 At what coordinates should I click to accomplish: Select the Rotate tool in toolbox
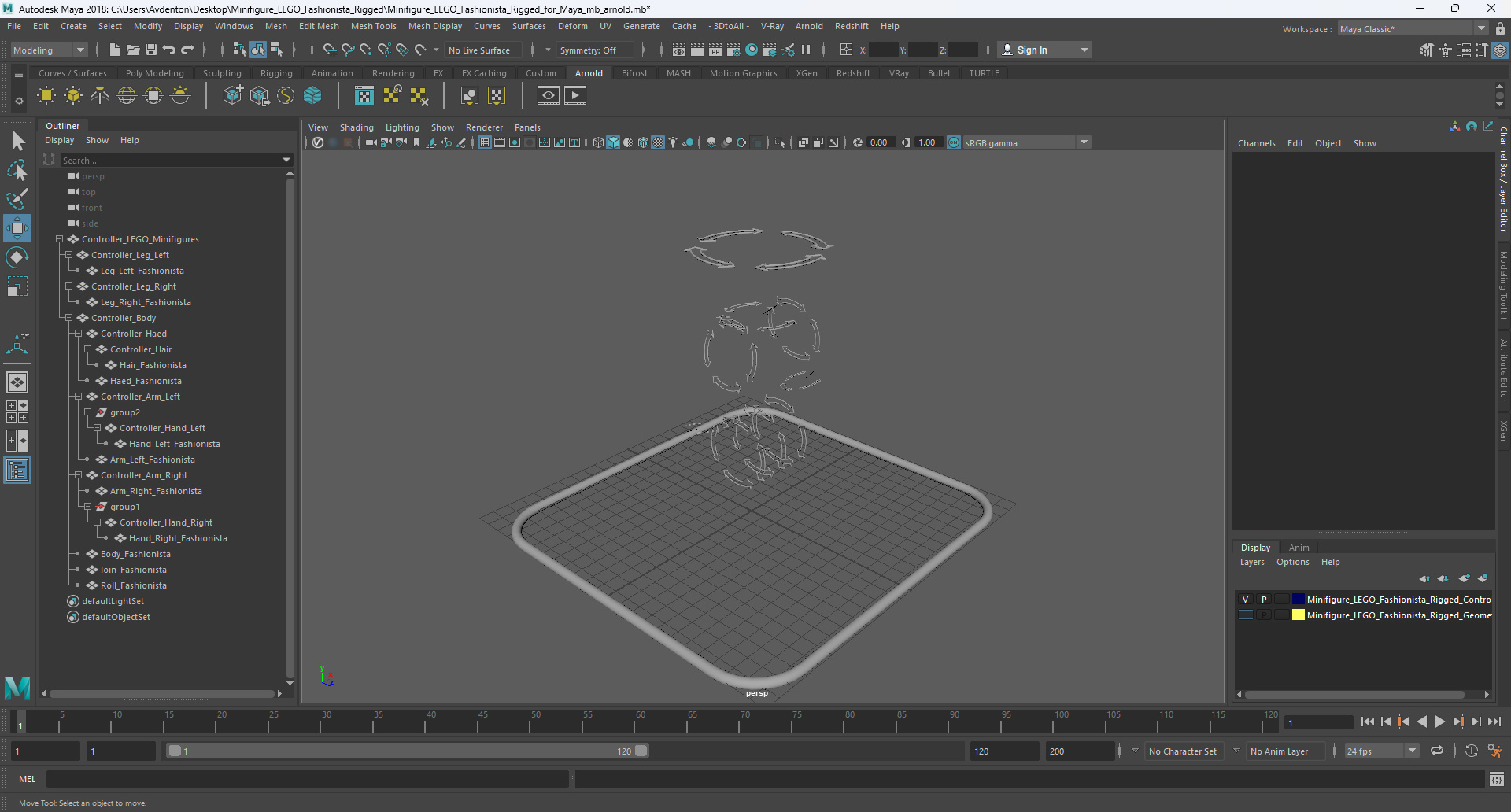[x=17, y=257]
